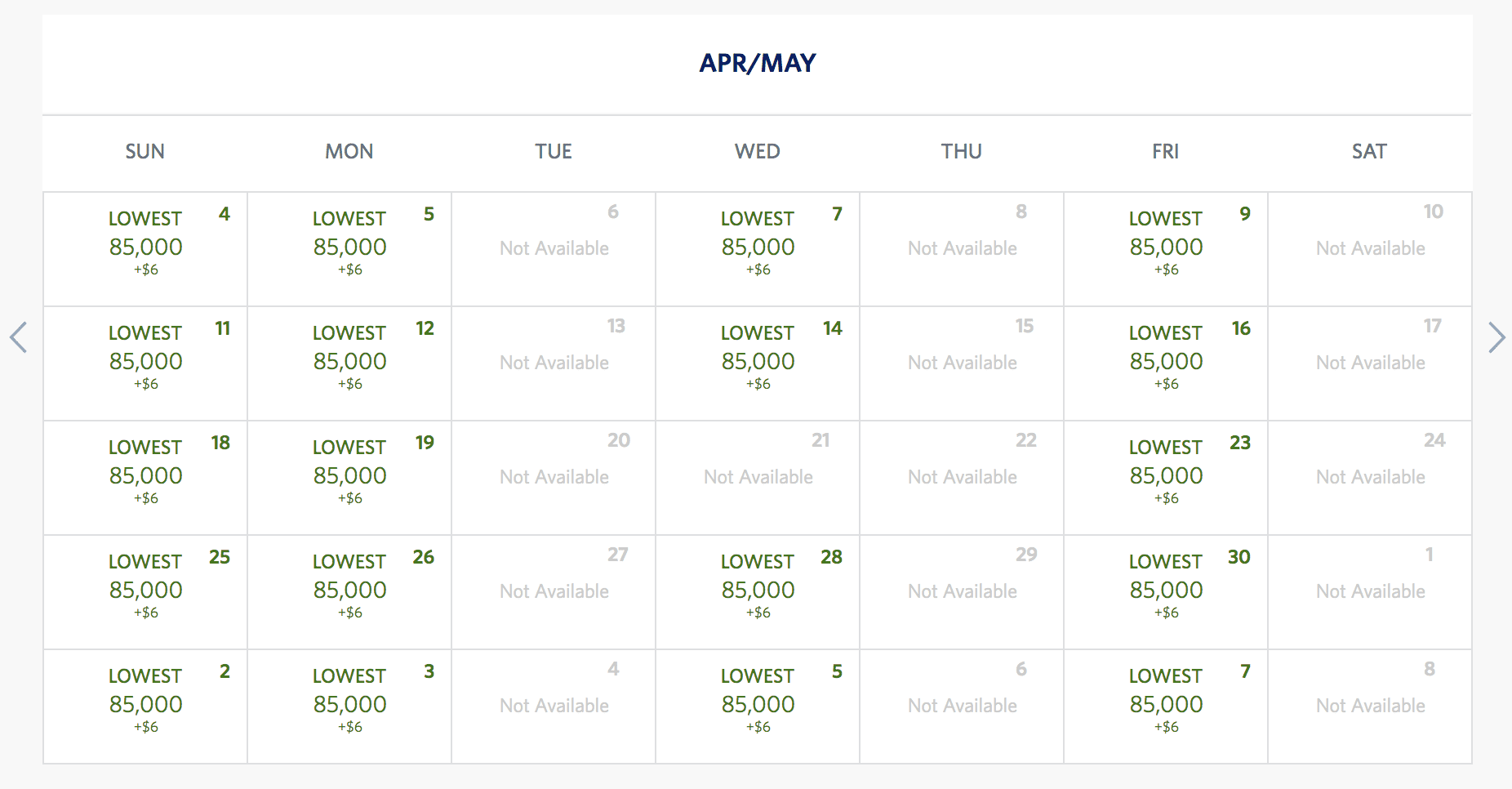
Task: Pick the April 26 lowest award
Action: click(349, 592)
